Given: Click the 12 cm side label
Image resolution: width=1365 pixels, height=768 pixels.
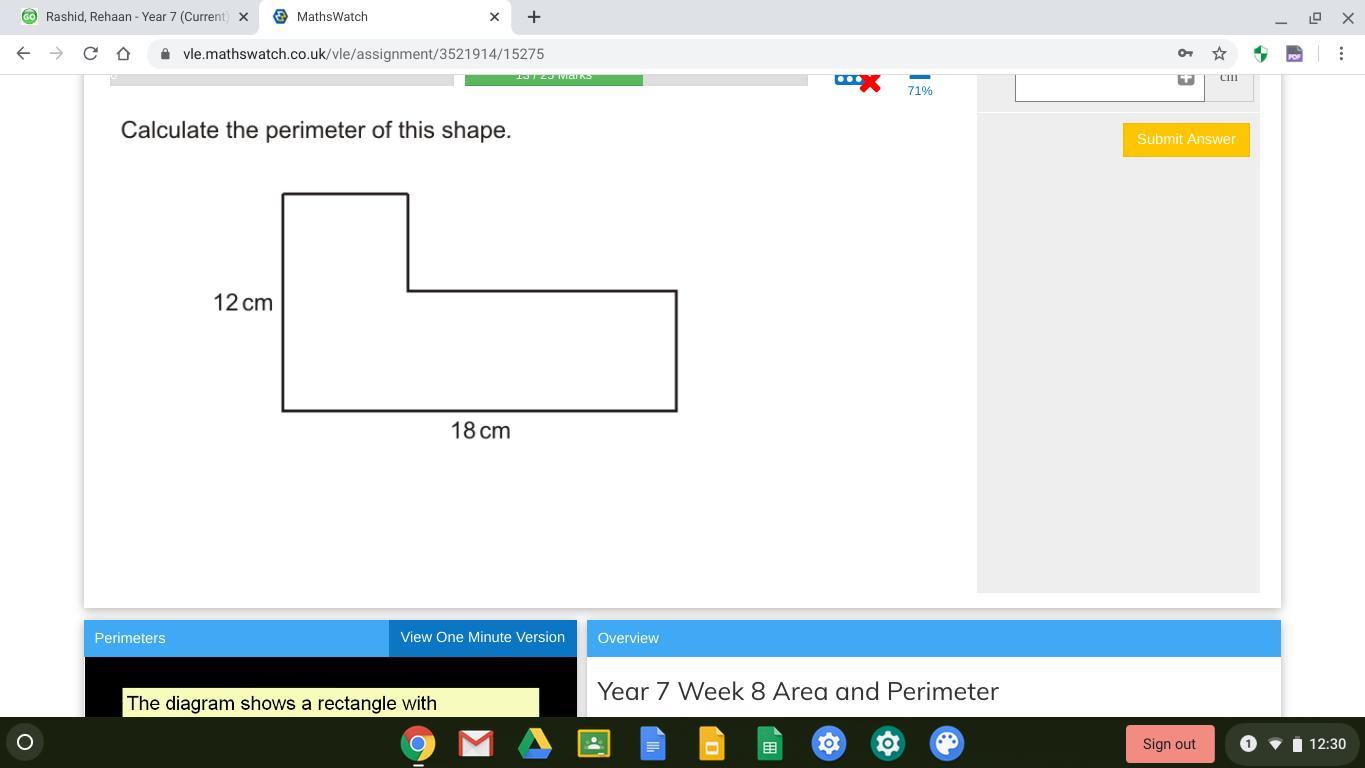Looking at the screenshot, I should tap(243, 303).
